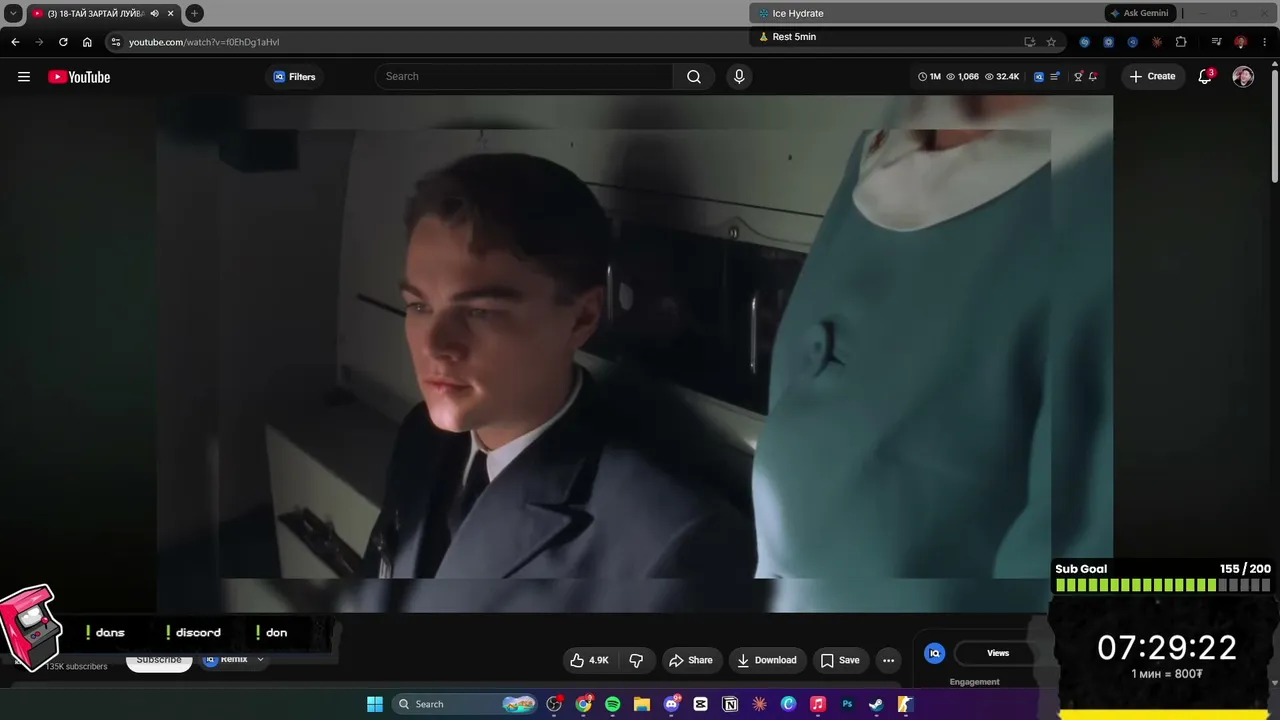Screen dimensions: 1280x720
Task: Open Spotify from the taskbar
Action: pyautogui.click(x=613, y=704)
